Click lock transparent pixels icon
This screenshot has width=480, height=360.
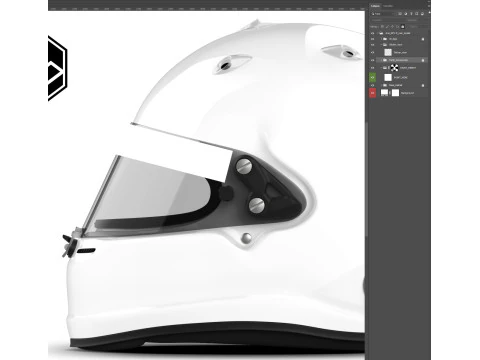pos(382,27)
